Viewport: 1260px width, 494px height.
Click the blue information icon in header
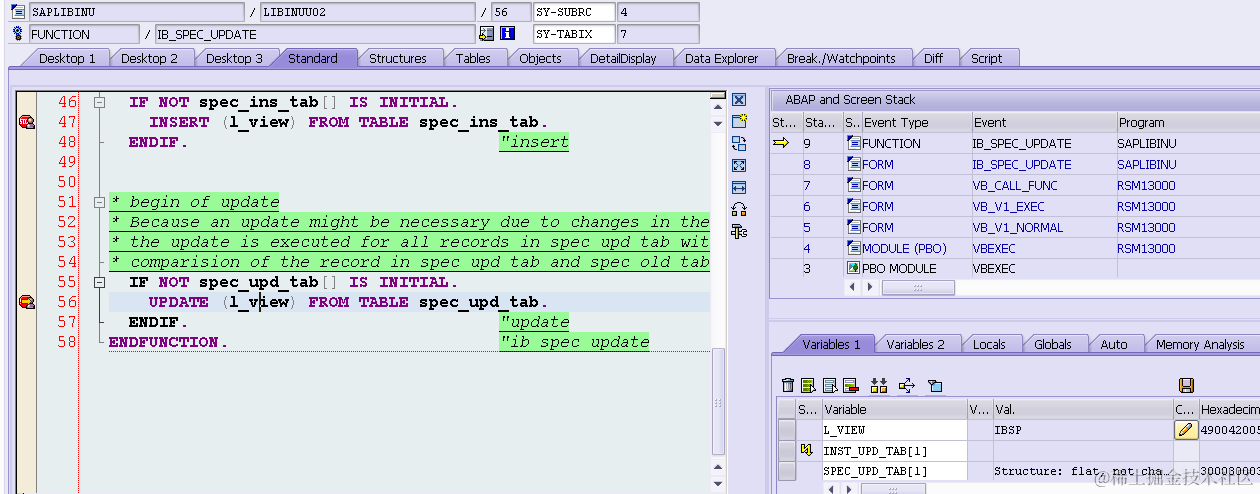pyautogui.click(x=507, y=34)
